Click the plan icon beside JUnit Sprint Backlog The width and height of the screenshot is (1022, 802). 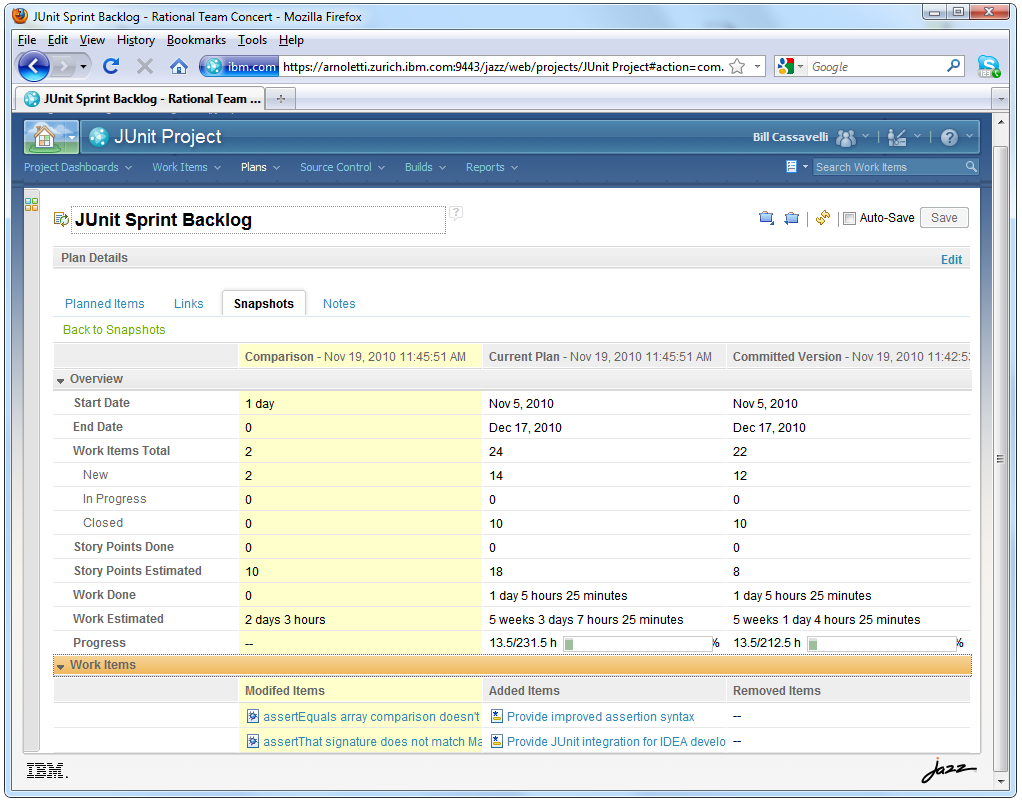(61, 219)
